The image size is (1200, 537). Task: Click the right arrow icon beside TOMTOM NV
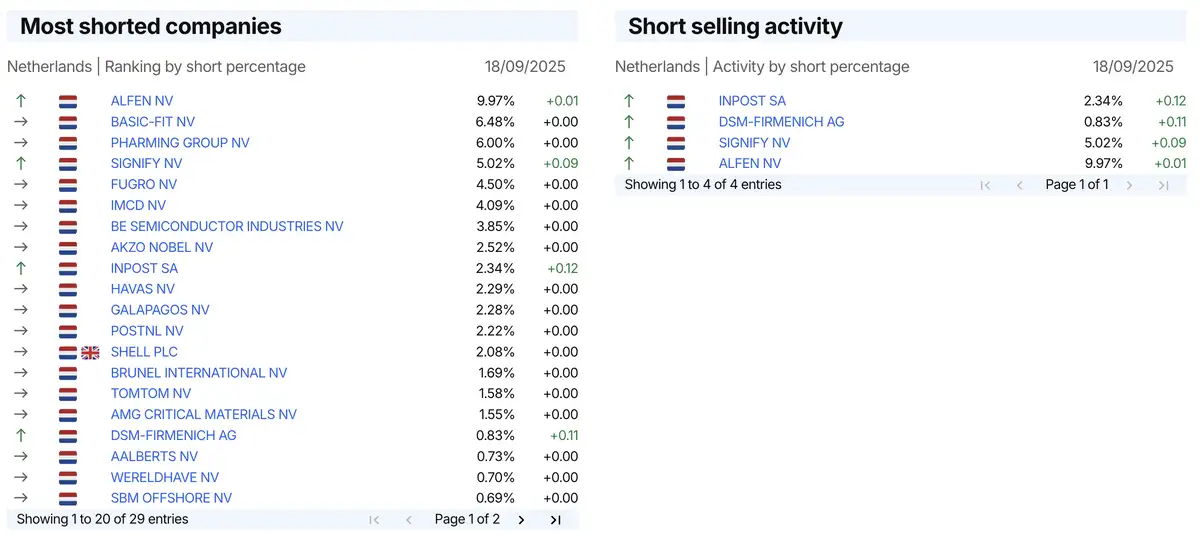[x=21, y=395]
